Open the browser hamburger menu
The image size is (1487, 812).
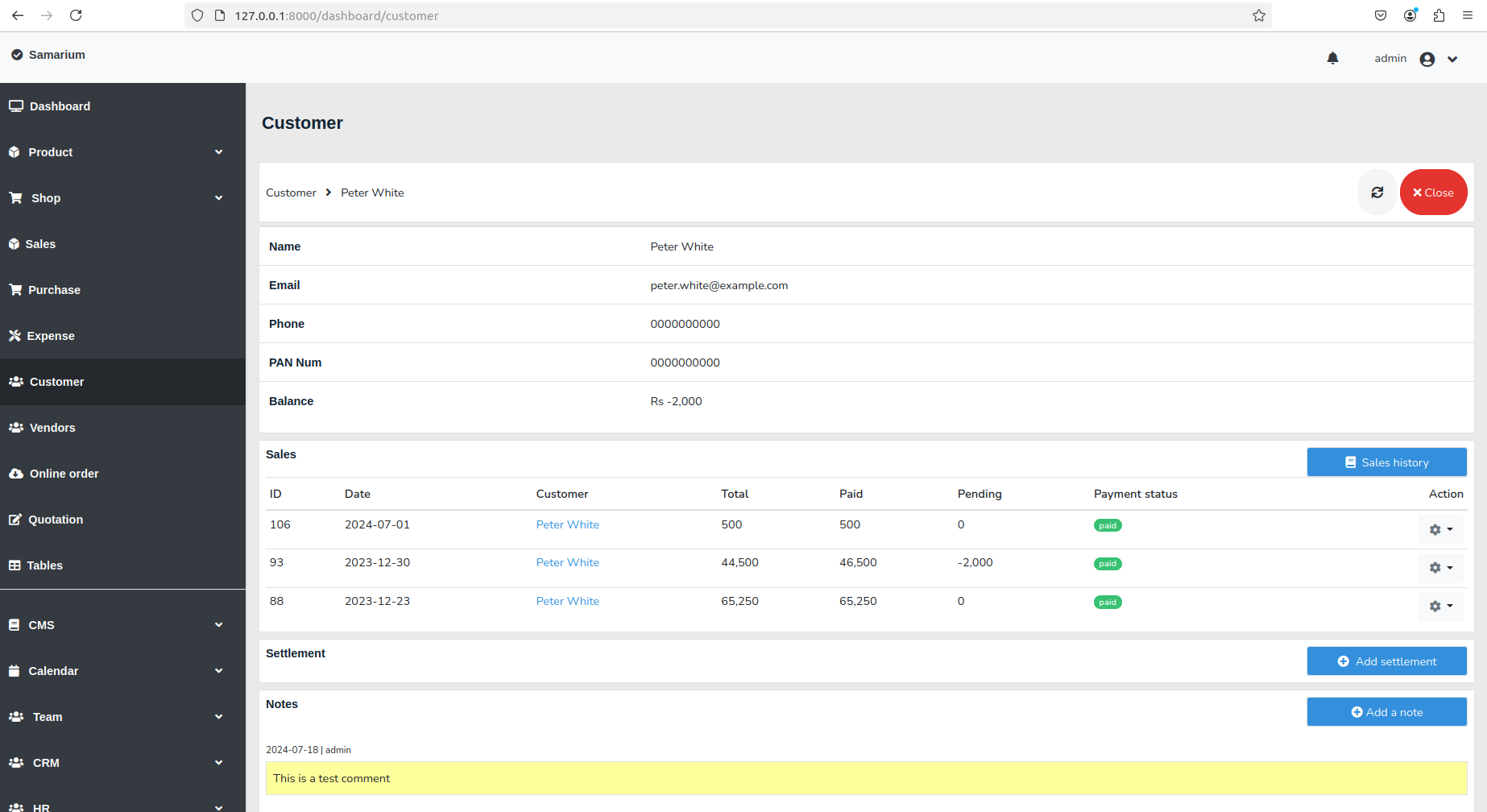1468,15
